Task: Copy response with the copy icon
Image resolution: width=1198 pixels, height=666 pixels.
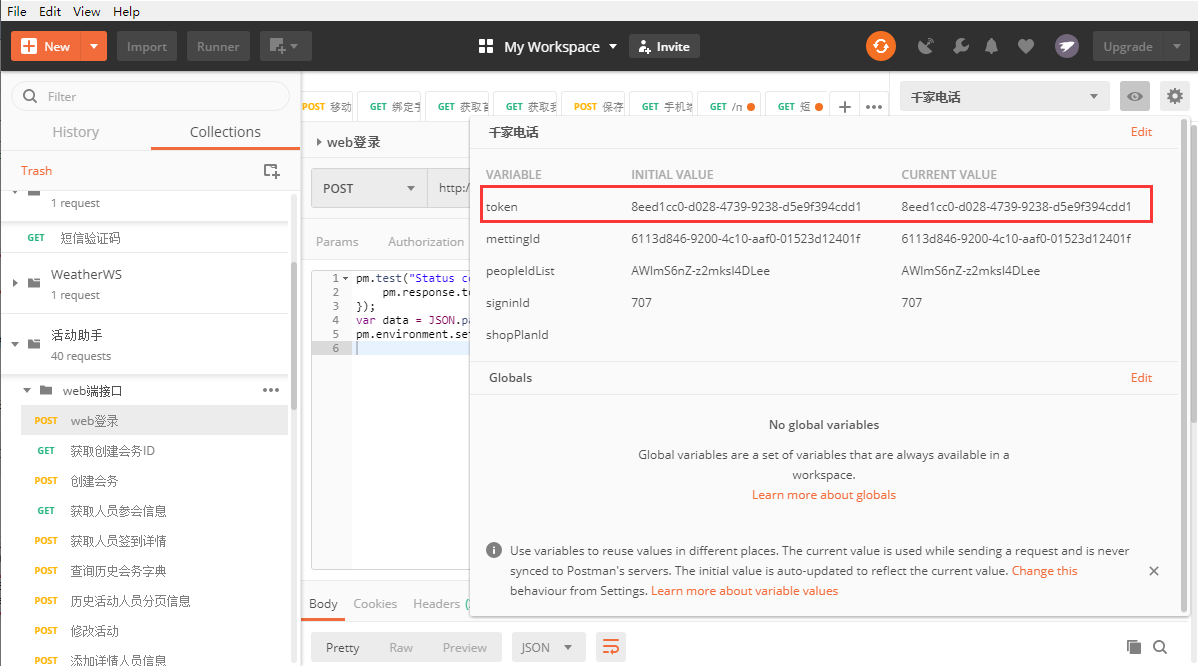Action: [x=1134, y=647]
